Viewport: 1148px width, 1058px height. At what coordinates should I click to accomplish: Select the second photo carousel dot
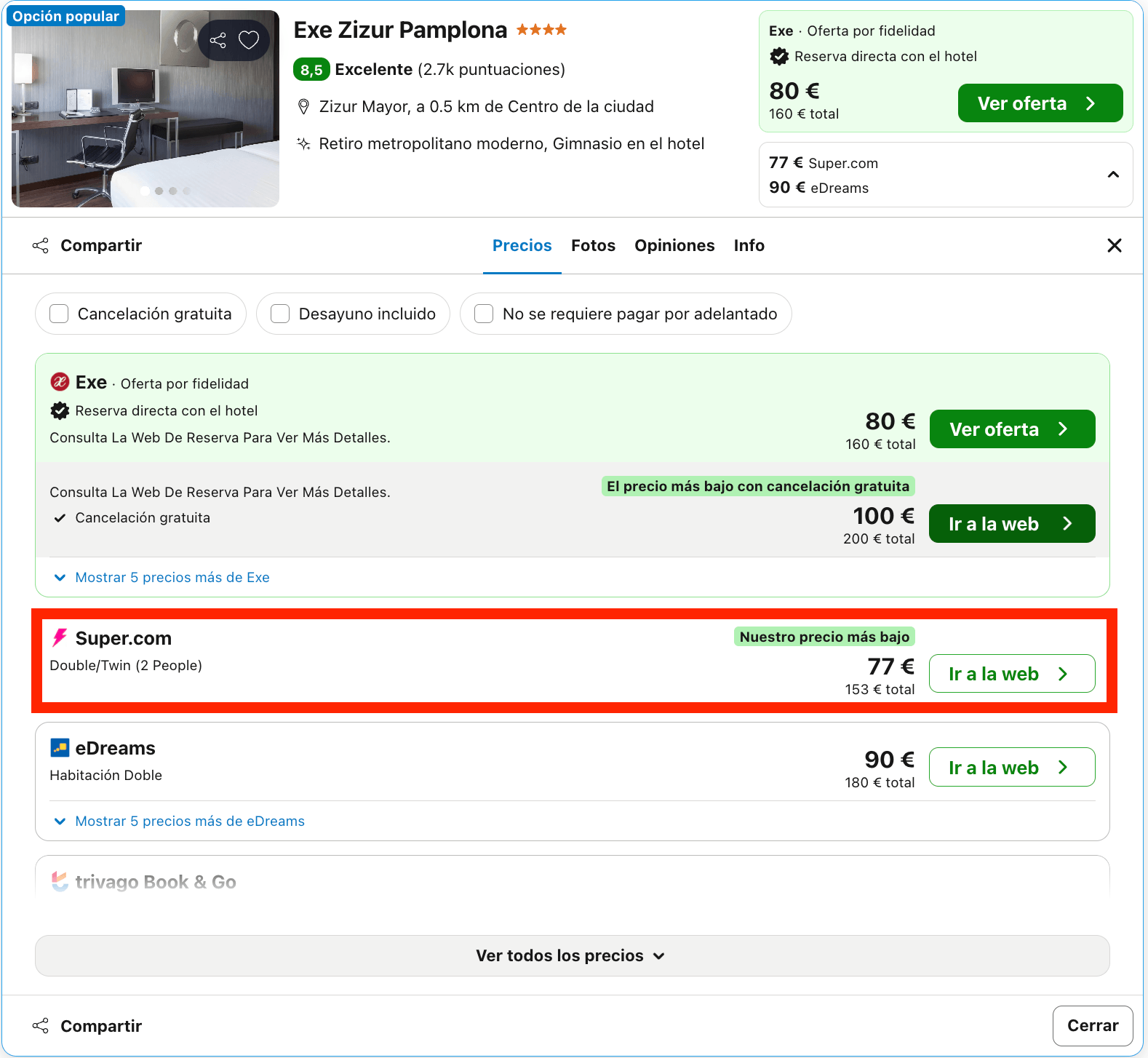click(159, 191)
